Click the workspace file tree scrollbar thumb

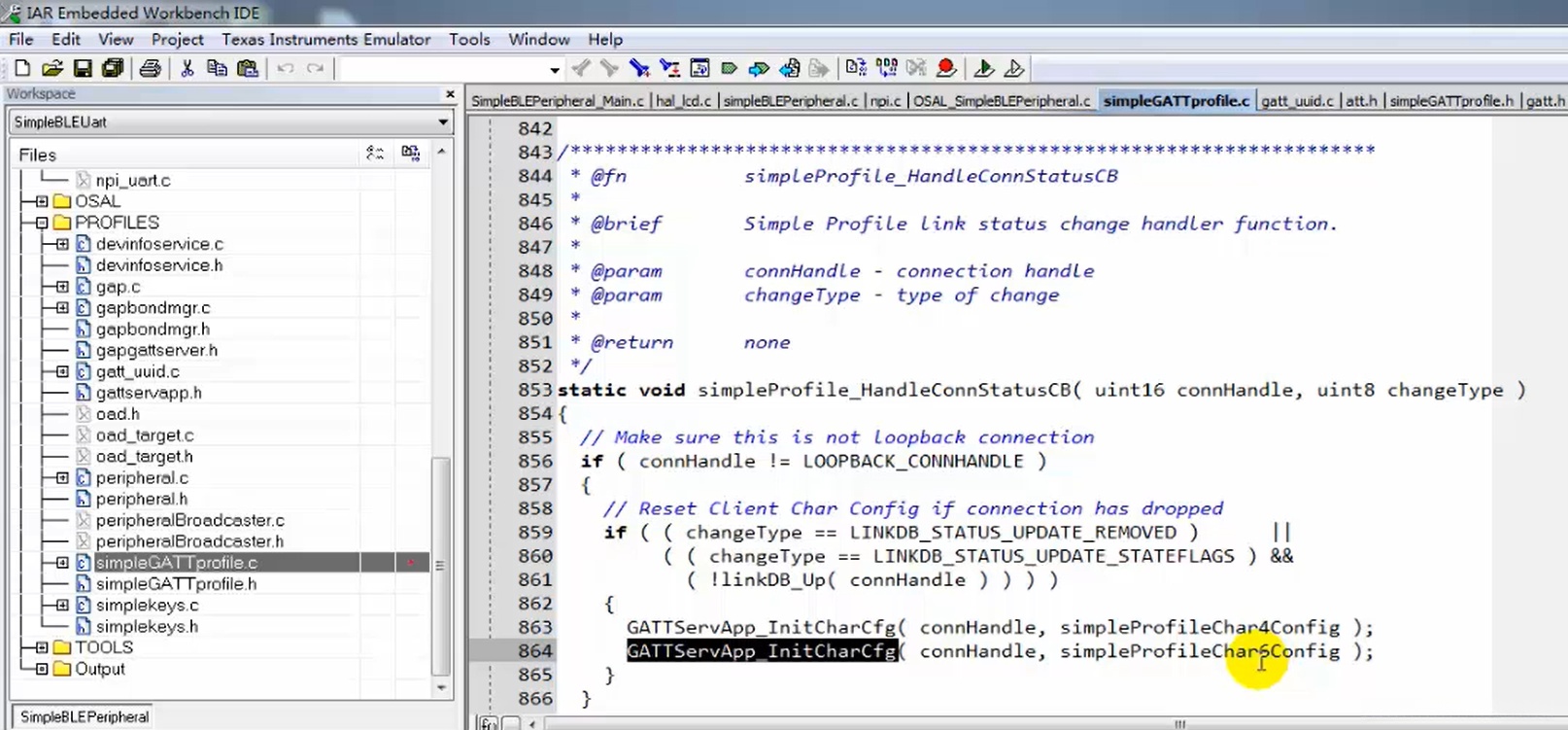pos(441,566)
